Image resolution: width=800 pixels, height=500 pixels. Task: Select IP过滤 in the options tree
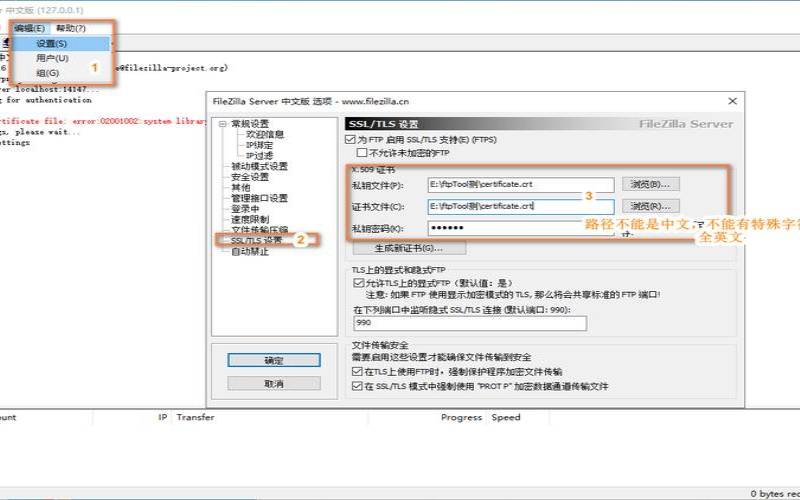point(259,156)
